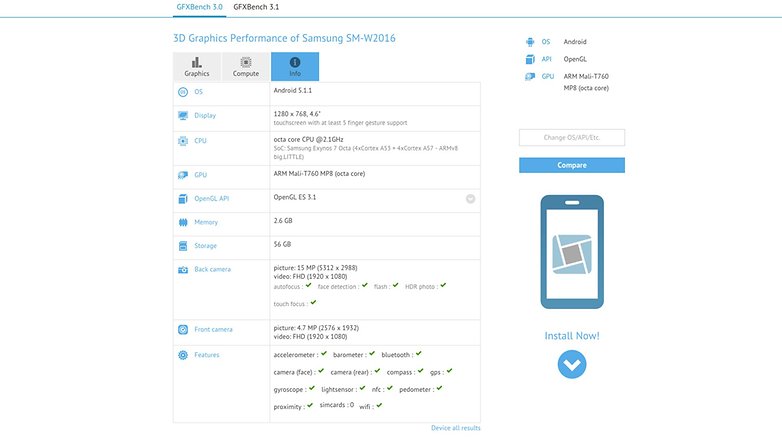782x440 pixels.
Task: Click the Install Now! link
Action: pyautogui.click(x=572, y=336)
